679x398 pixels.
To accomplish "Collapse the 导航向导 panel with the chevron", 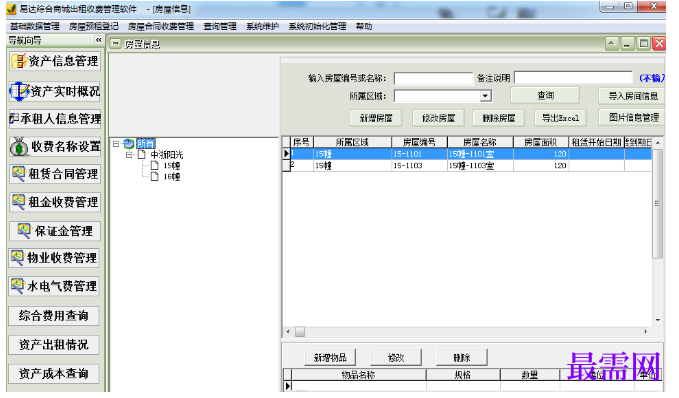I will pyautogui.click(x=99, y=40).
